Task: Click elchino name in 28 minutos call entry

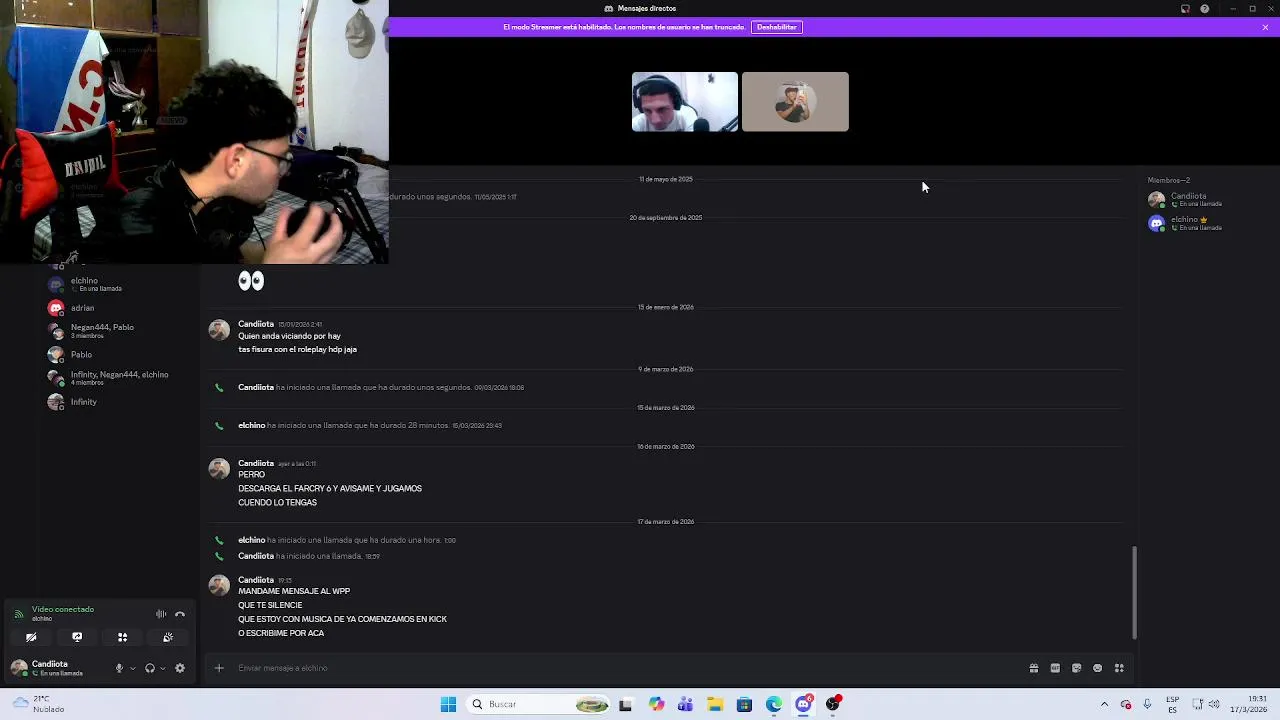Action: click(251, 425)
